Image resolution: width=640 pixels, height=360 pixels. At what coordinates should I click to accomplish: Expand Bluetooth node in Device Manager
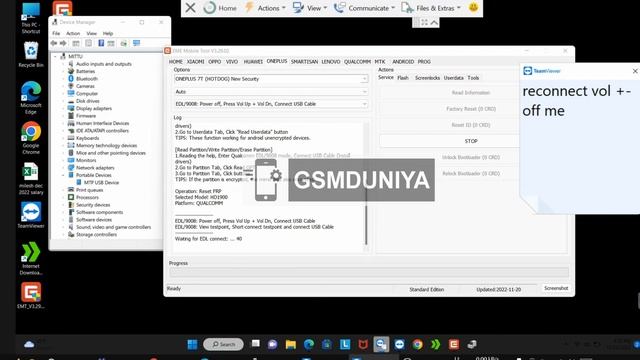point(63,79)
